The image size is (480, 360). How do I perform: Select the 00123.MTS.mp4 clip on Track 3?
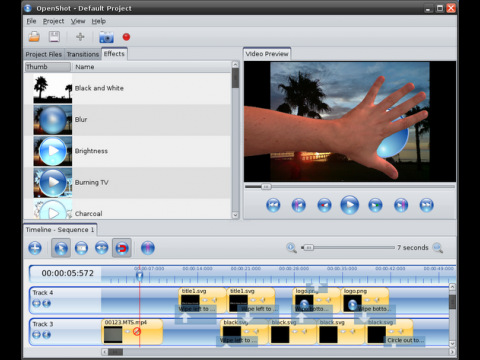pos(132,331)
